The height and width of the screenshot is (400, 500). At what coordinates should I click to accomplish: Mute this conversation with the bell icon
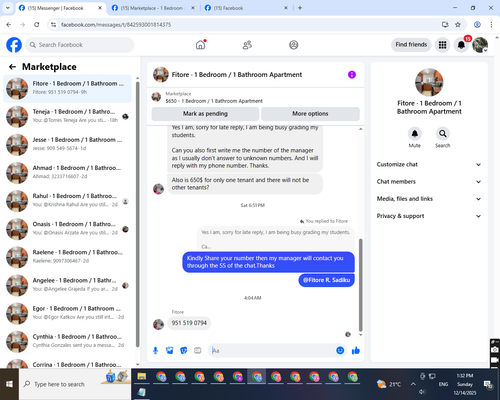(414, 134)
